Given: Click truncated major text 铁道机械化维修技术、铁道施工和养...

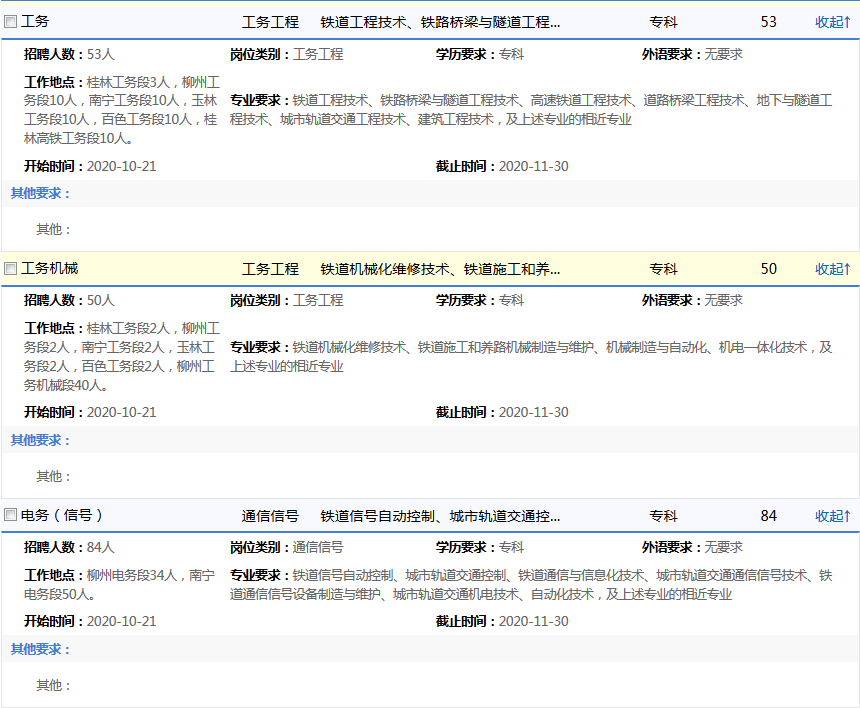Looking at the screenshot, I should point(440,269).
